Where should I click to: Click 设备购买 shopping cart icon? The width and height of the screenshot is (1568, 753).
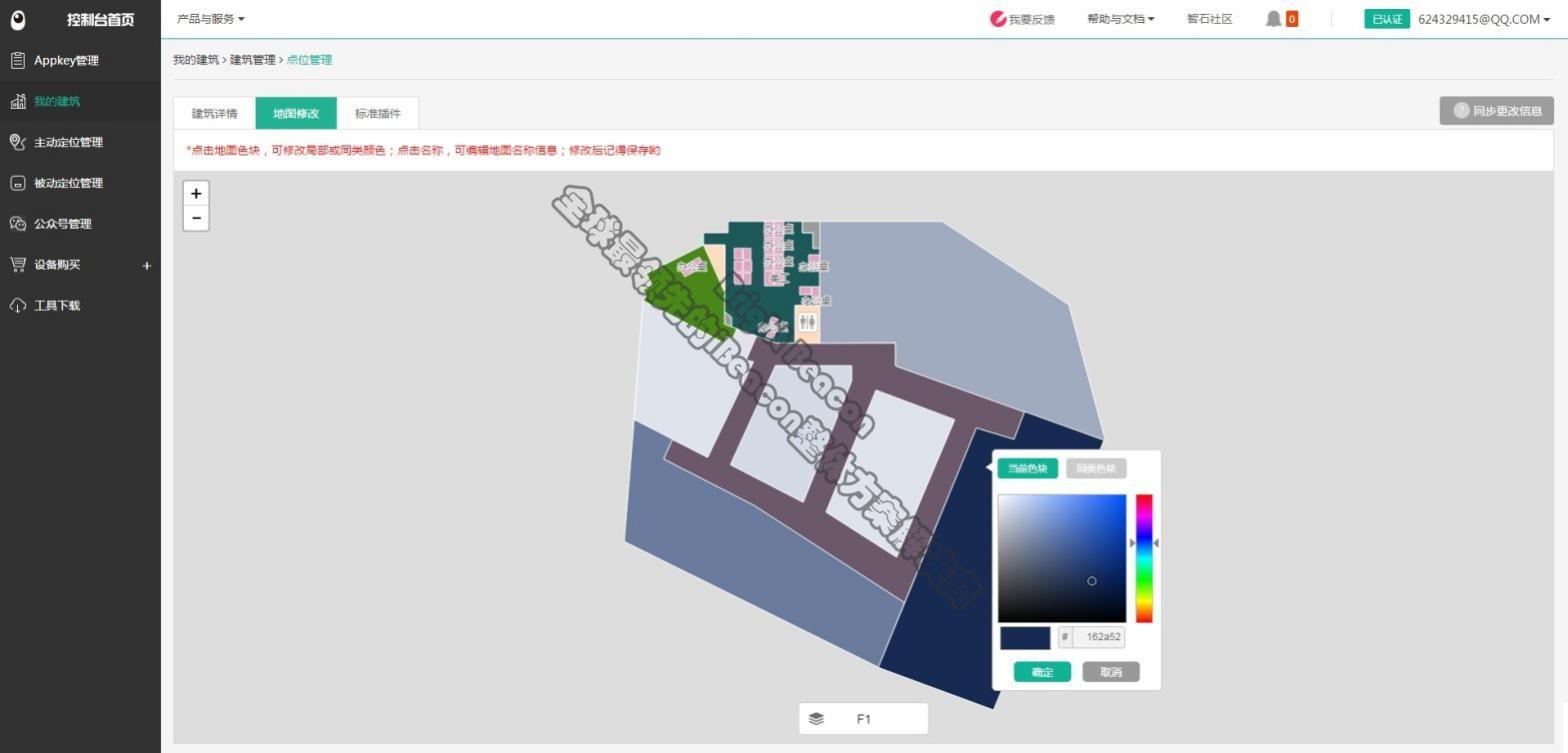[x=17, y=264]
